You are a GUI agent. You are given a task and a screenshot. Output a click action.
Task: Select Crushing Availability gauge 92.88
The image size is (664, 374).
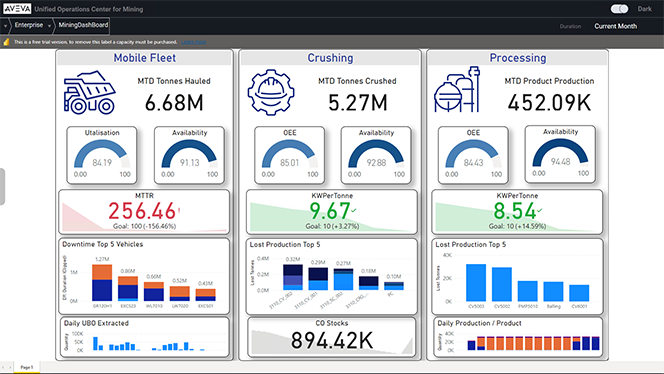click(376, 155)
